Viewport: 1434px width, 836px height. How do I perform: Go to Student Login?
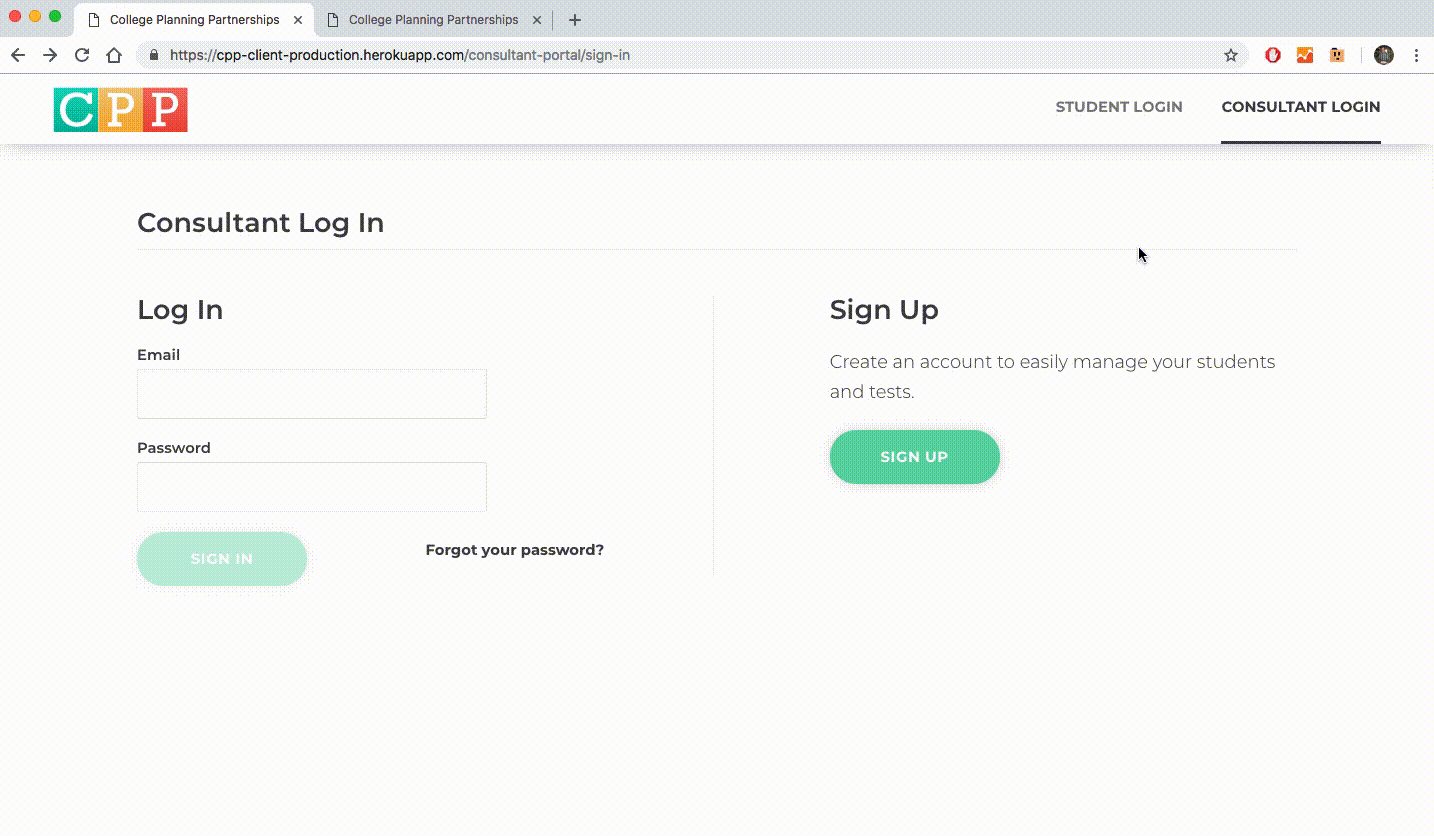[1119, 107]
